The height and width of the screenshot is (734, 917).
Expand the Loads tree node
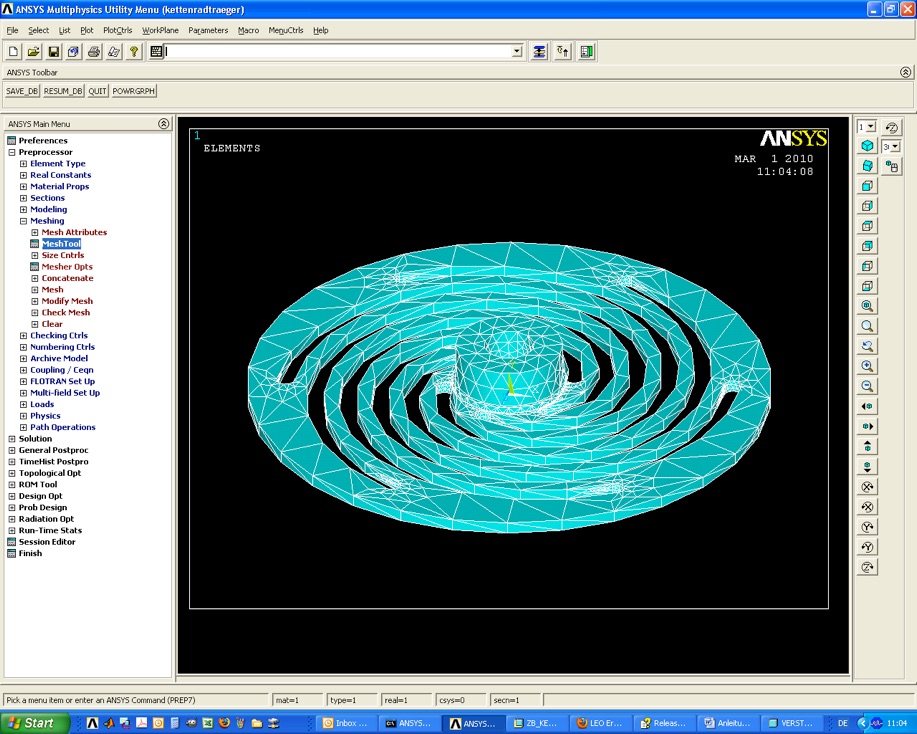[23, 405]
